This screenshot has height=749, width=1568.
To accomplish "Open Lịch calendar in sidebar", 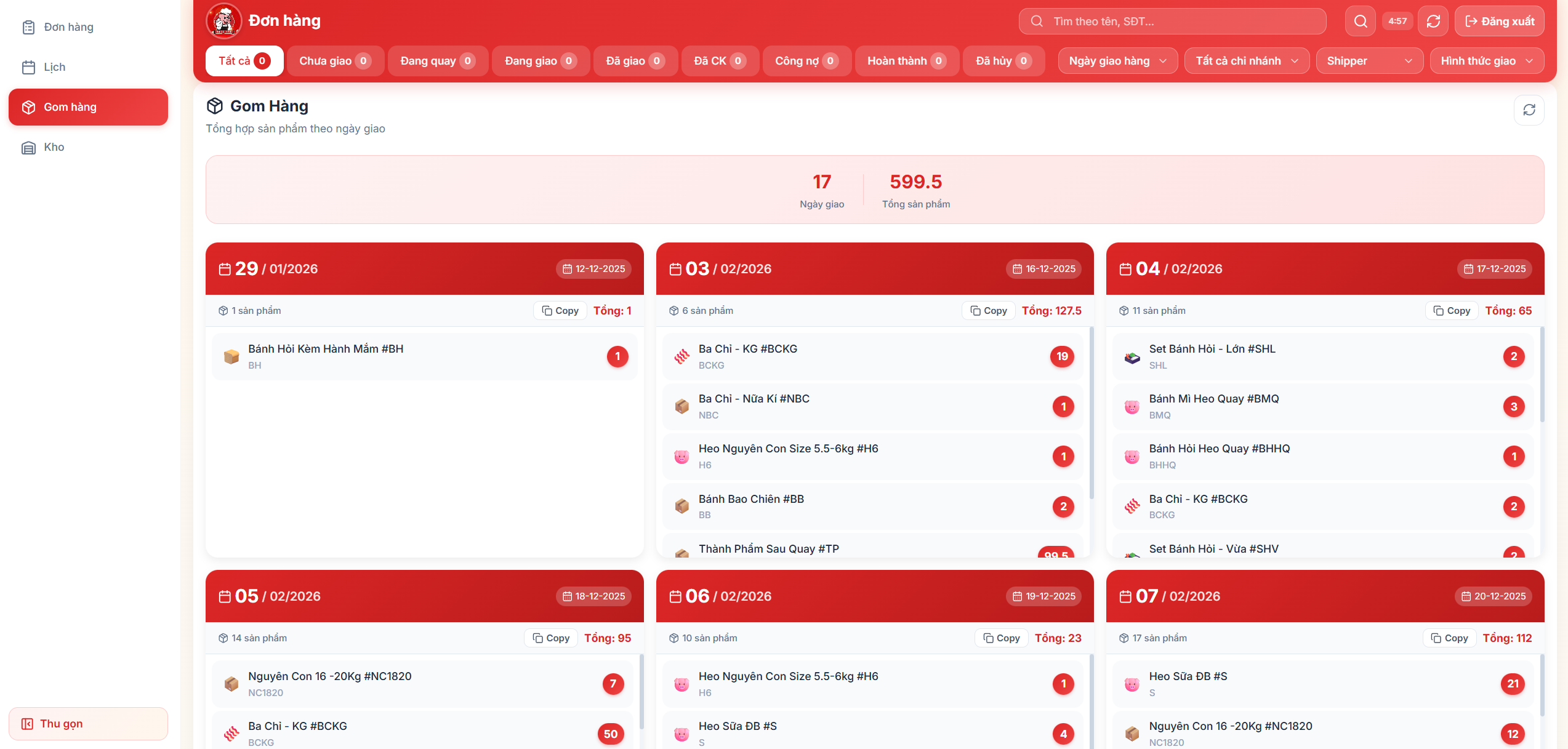I will click(54, 67).
